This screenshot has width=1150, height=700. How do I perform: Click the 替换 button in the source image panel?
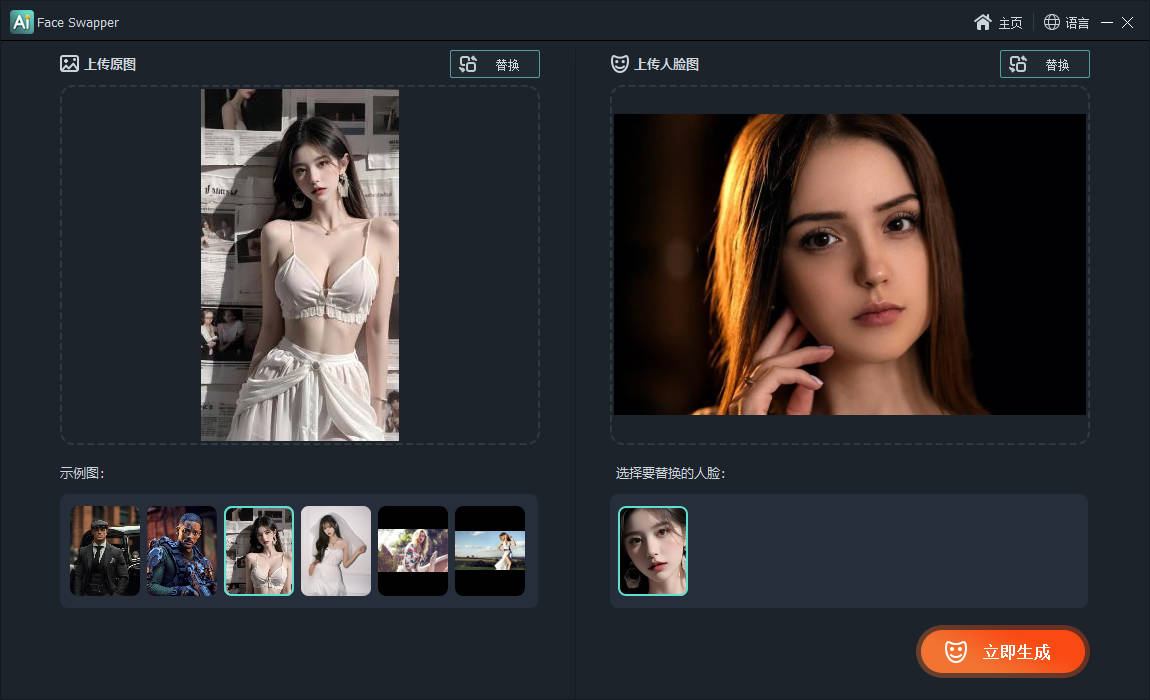tap(494, 63)
